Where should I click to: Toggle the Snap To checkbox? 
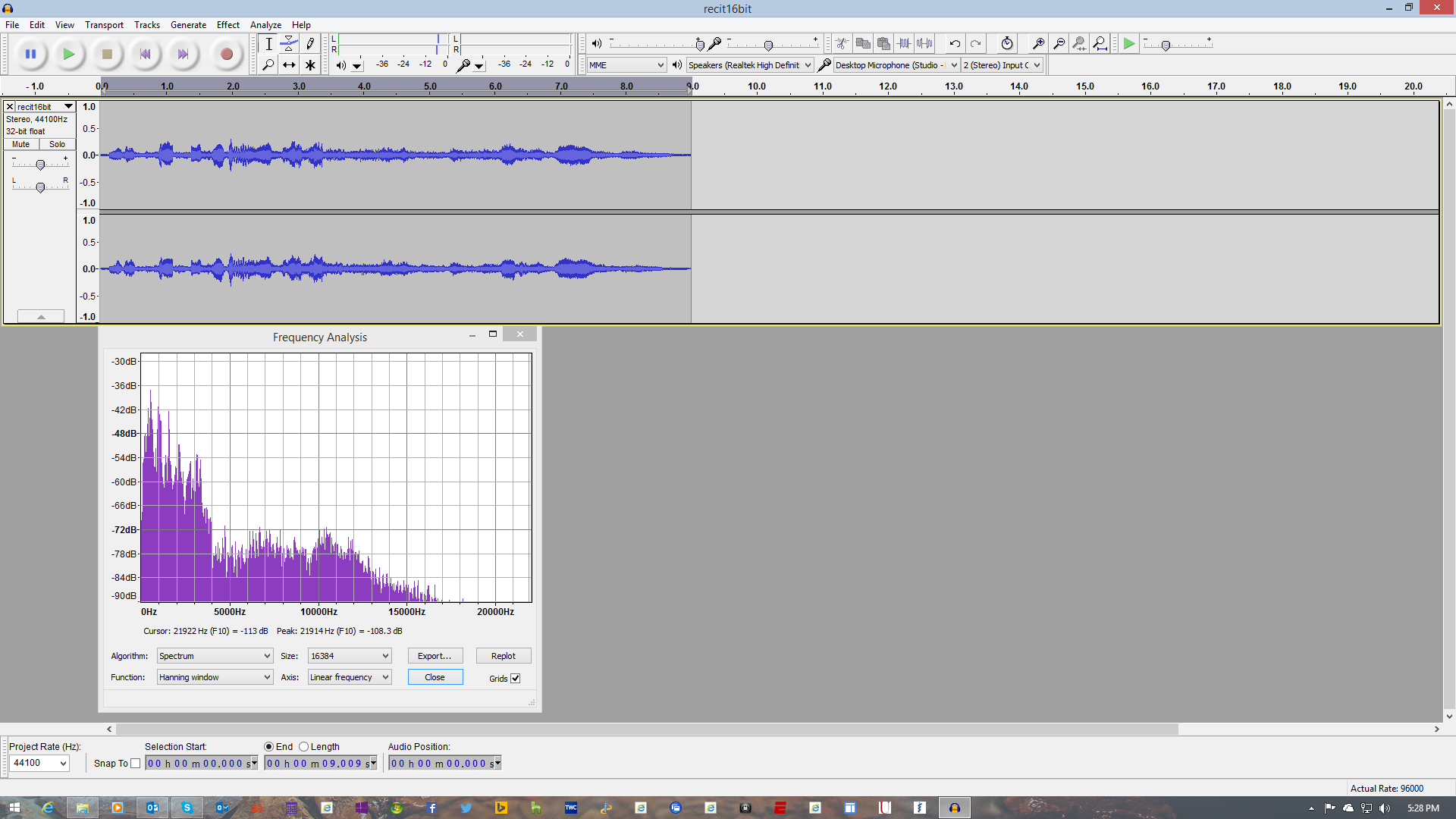(x=136, y=763)
